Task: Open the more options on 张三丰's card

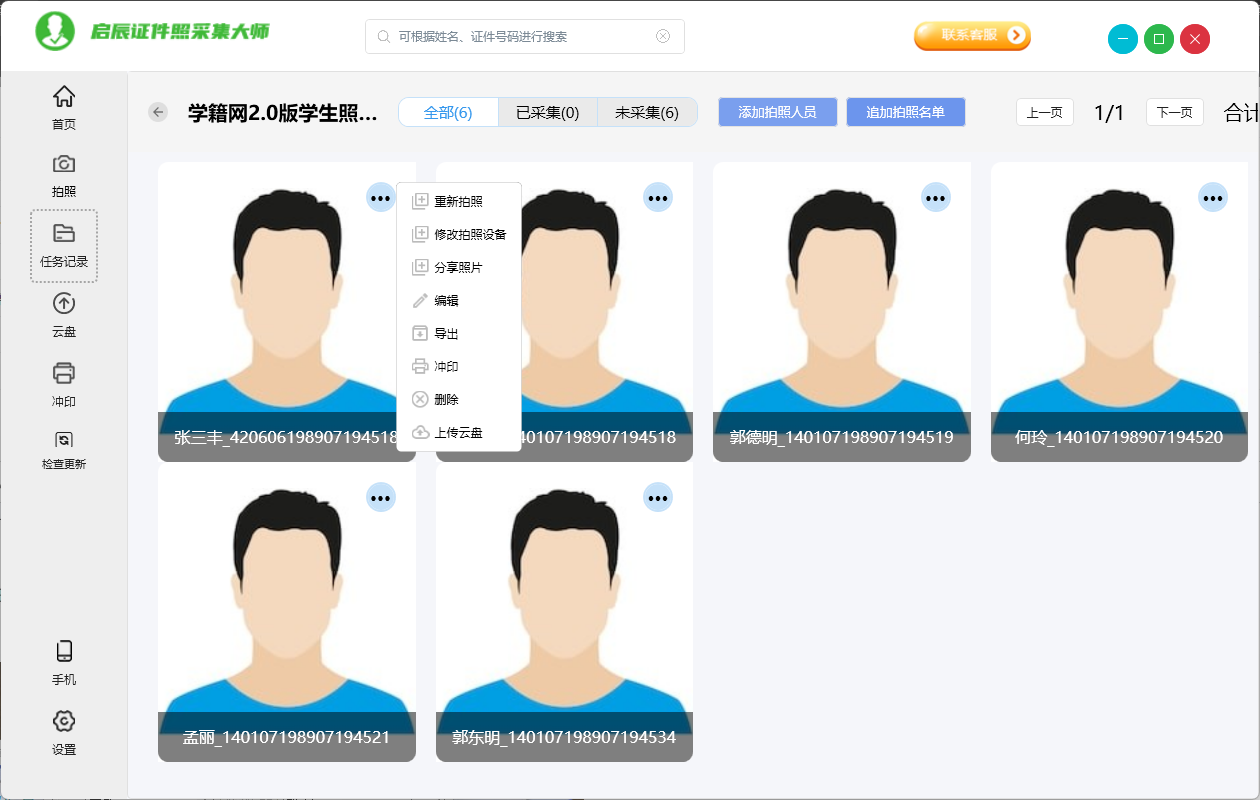Action: pos(380,198)
